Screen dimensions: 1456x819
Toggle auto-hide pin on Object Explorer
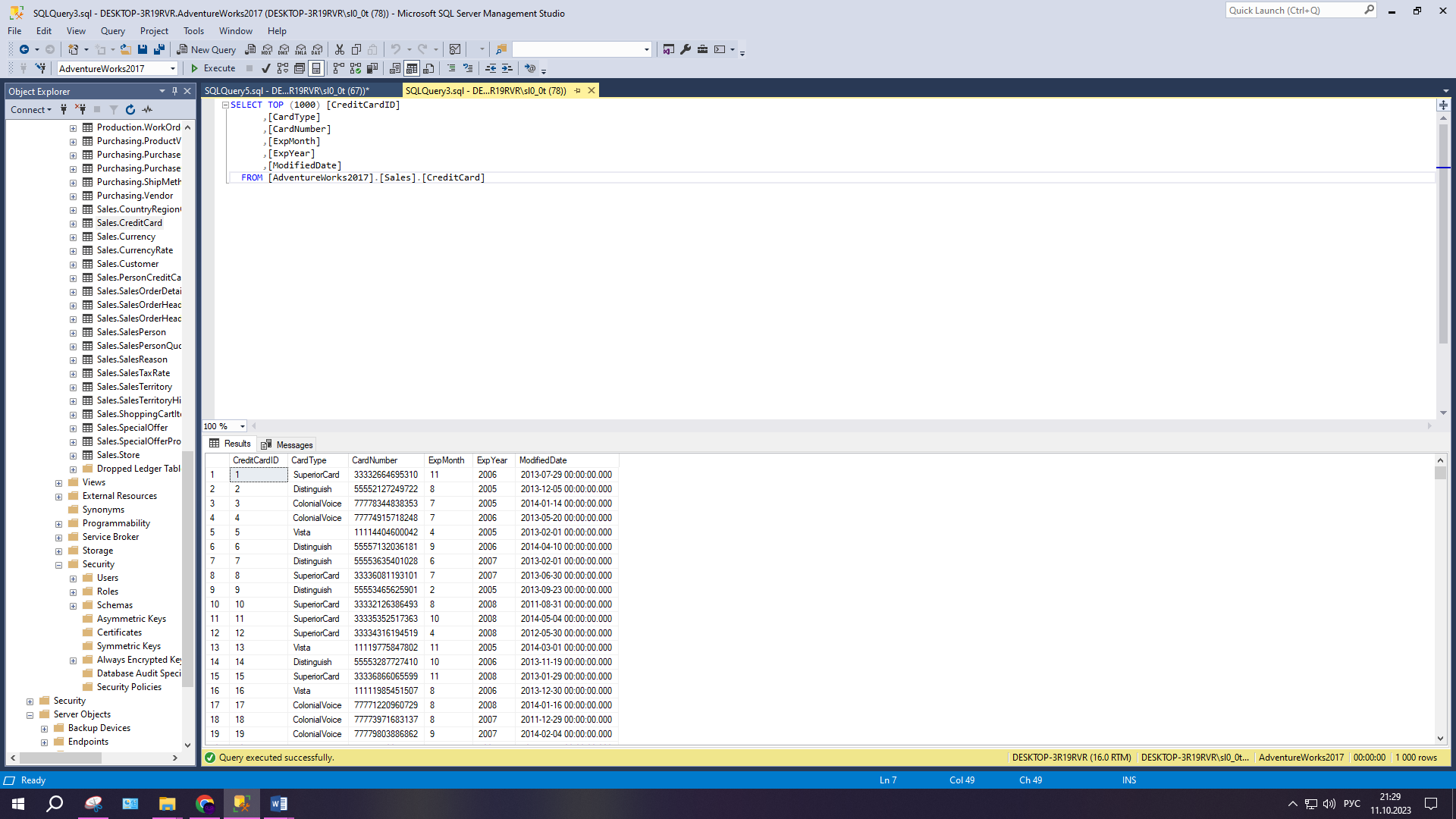(174, 91)
